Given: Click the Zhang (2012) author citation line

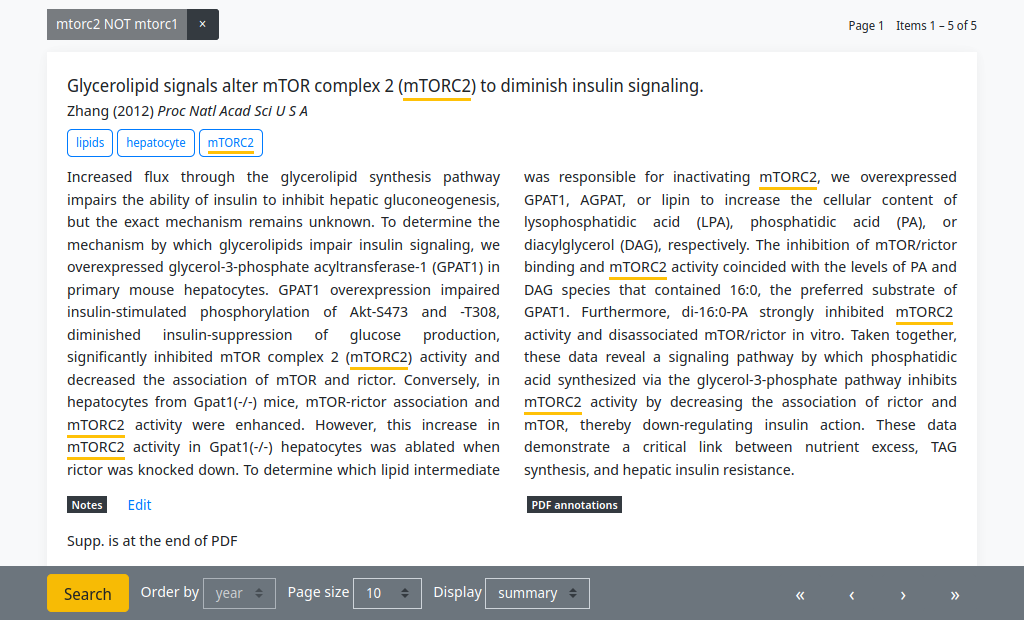Looking at the screenshot, I should click(x=187, y=111).
